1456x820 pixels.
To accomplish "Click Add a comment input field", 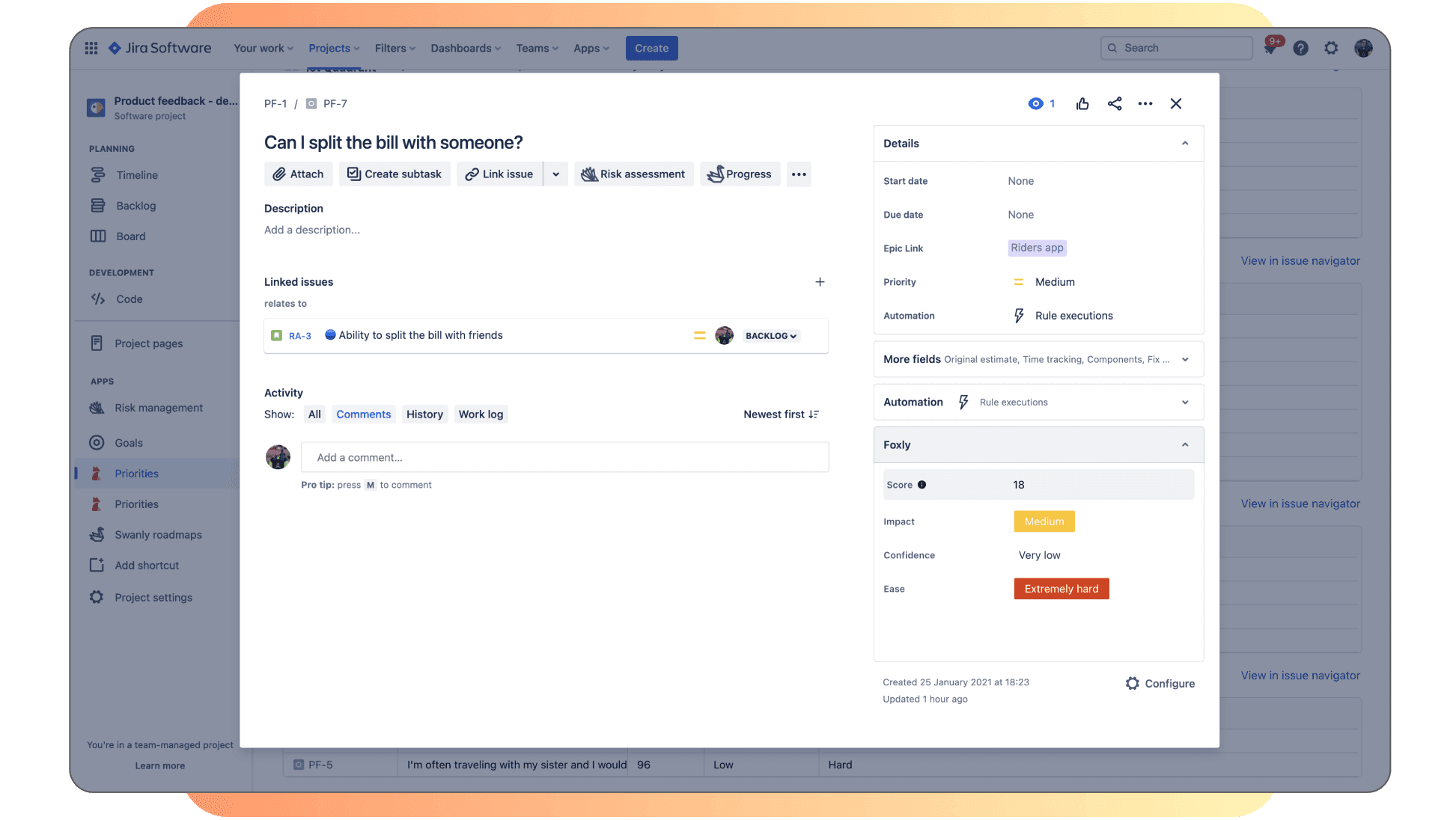I will [x=563, y=457].
